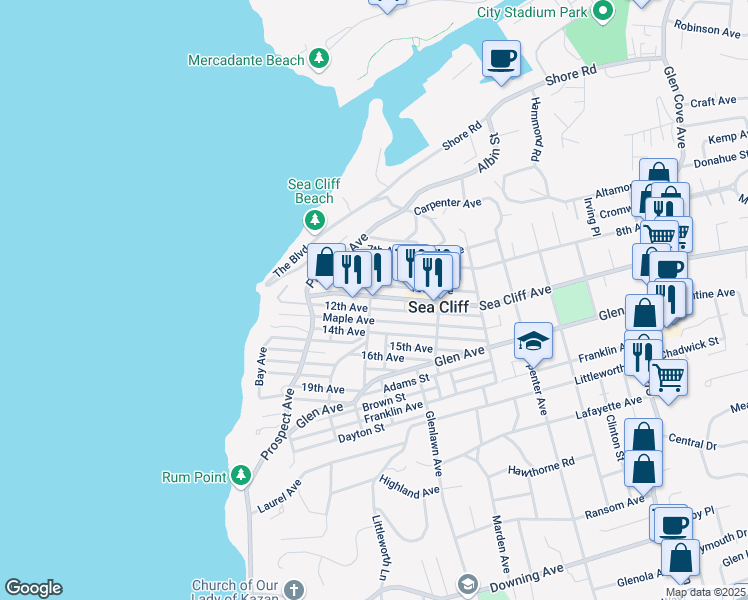The image size is (748, 600).
Task: Open the Sea Cliff Beach tree marker
Action: point(315,219)
